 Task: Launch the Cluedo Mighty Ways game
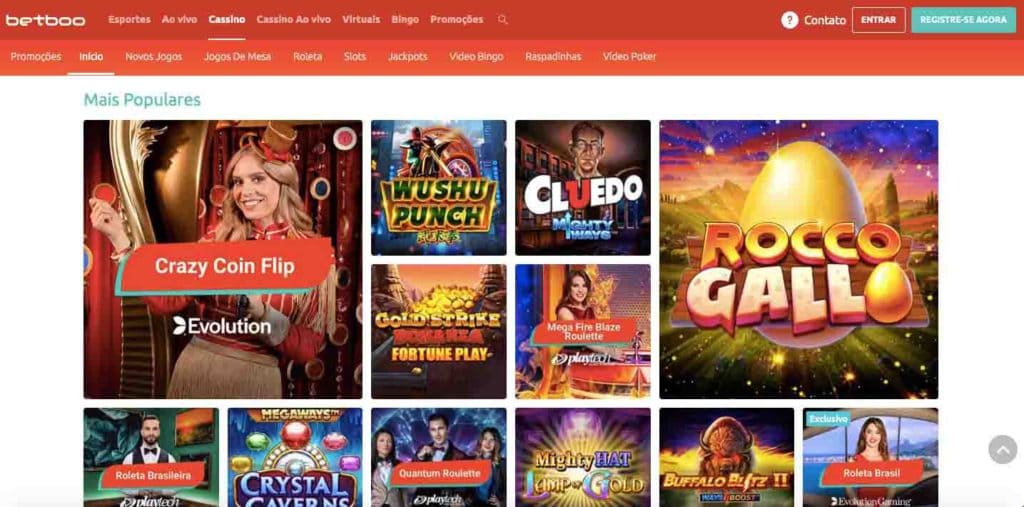[x=583, y=188]
